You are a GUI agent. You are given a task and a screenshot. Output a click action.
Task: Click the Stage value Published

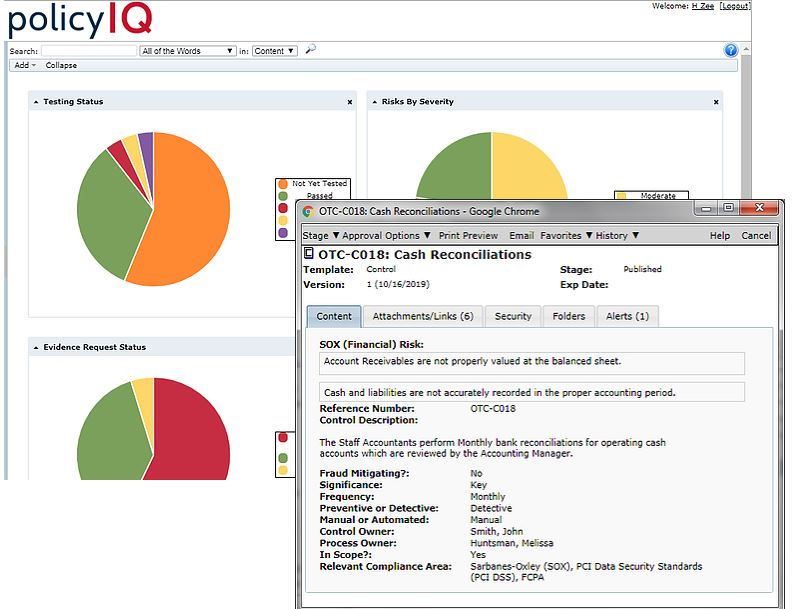[642, 269]
